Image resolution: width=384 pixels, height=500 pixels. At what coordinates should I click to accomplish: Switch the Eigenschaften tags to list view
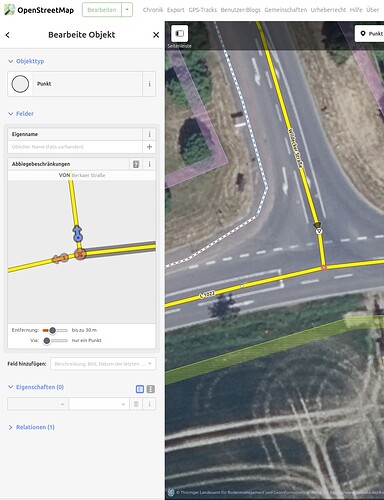click(x=140, y=389)
